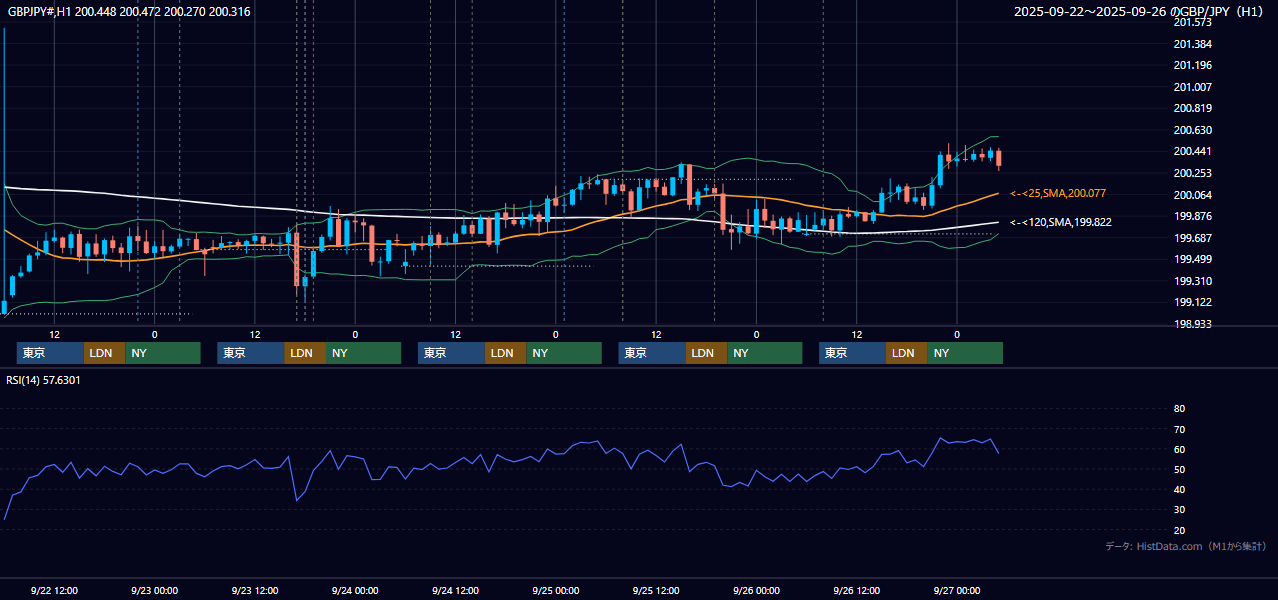
Task: Click the 9/23 00:00 time axis label
Action: click(154, 590)
